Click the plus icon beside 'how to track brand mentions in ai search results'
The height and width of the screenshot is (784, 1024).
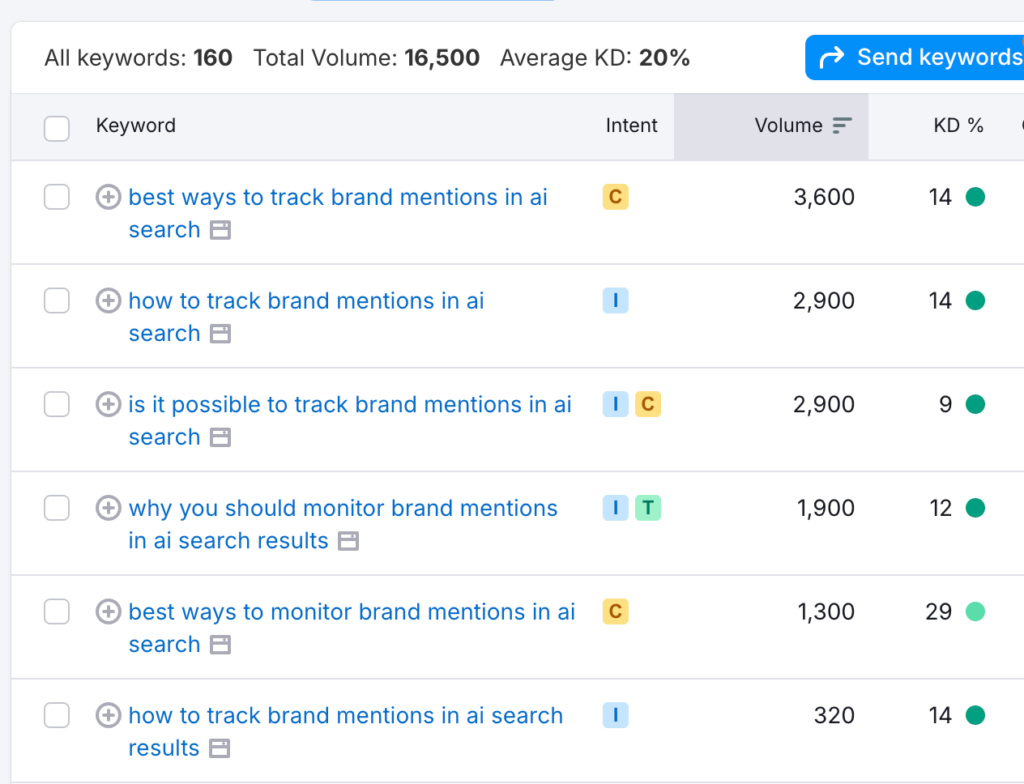pos(108,716)
